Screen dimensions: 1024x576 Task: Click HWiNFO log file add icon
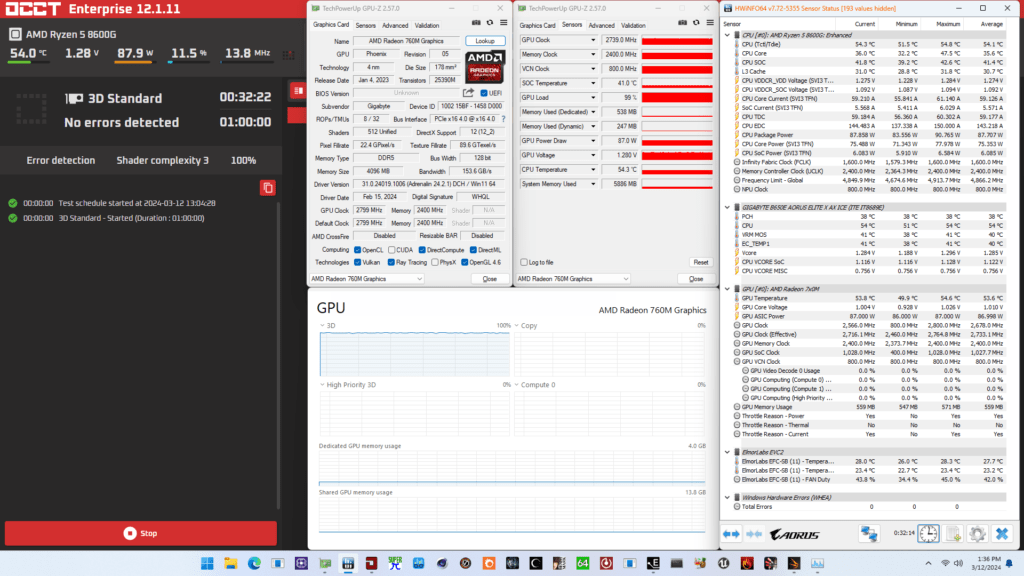click(953, 534)
